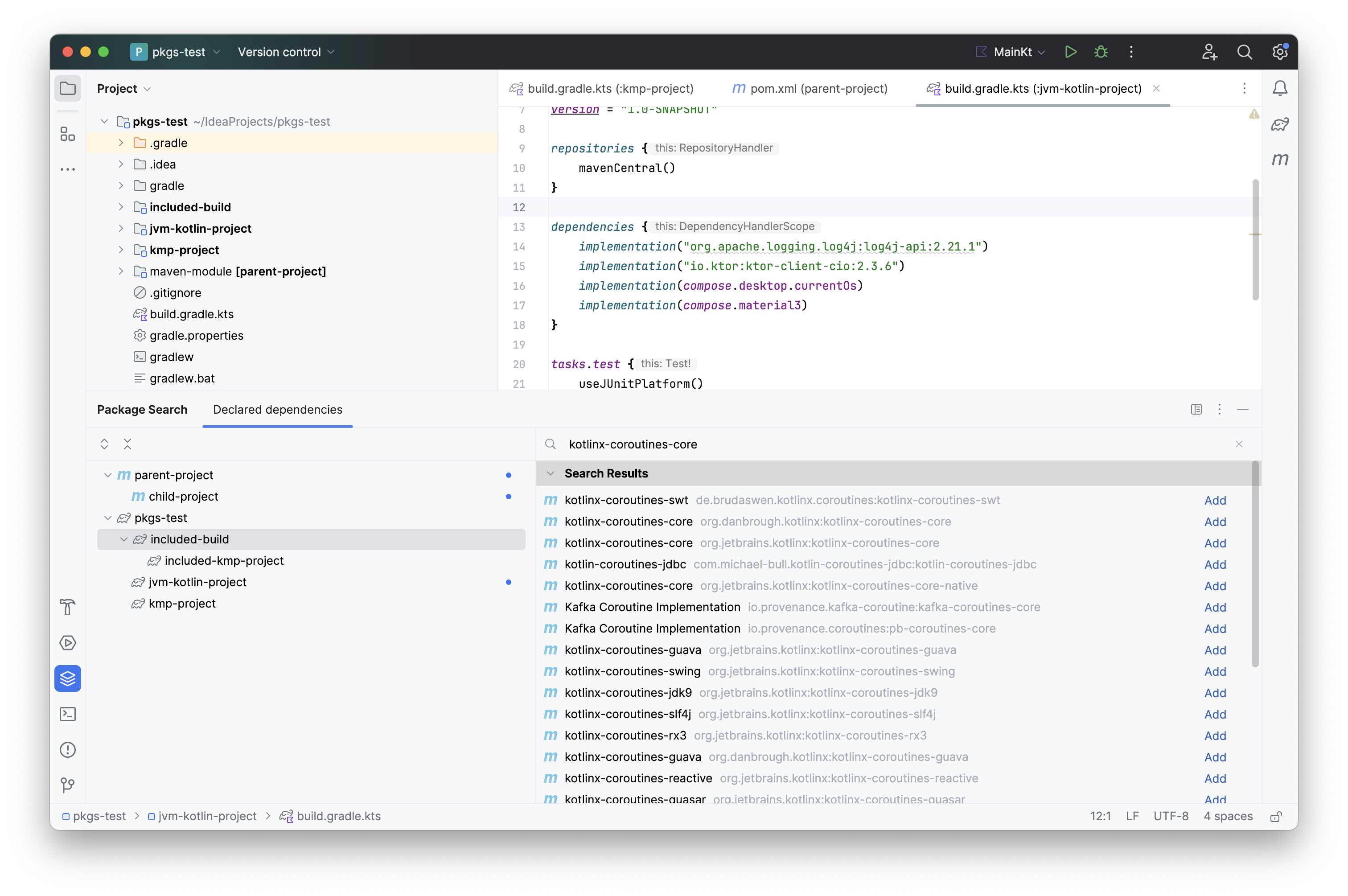Open the Notifications bell
Screen dimensions: 1348x896
point(1280,89)
